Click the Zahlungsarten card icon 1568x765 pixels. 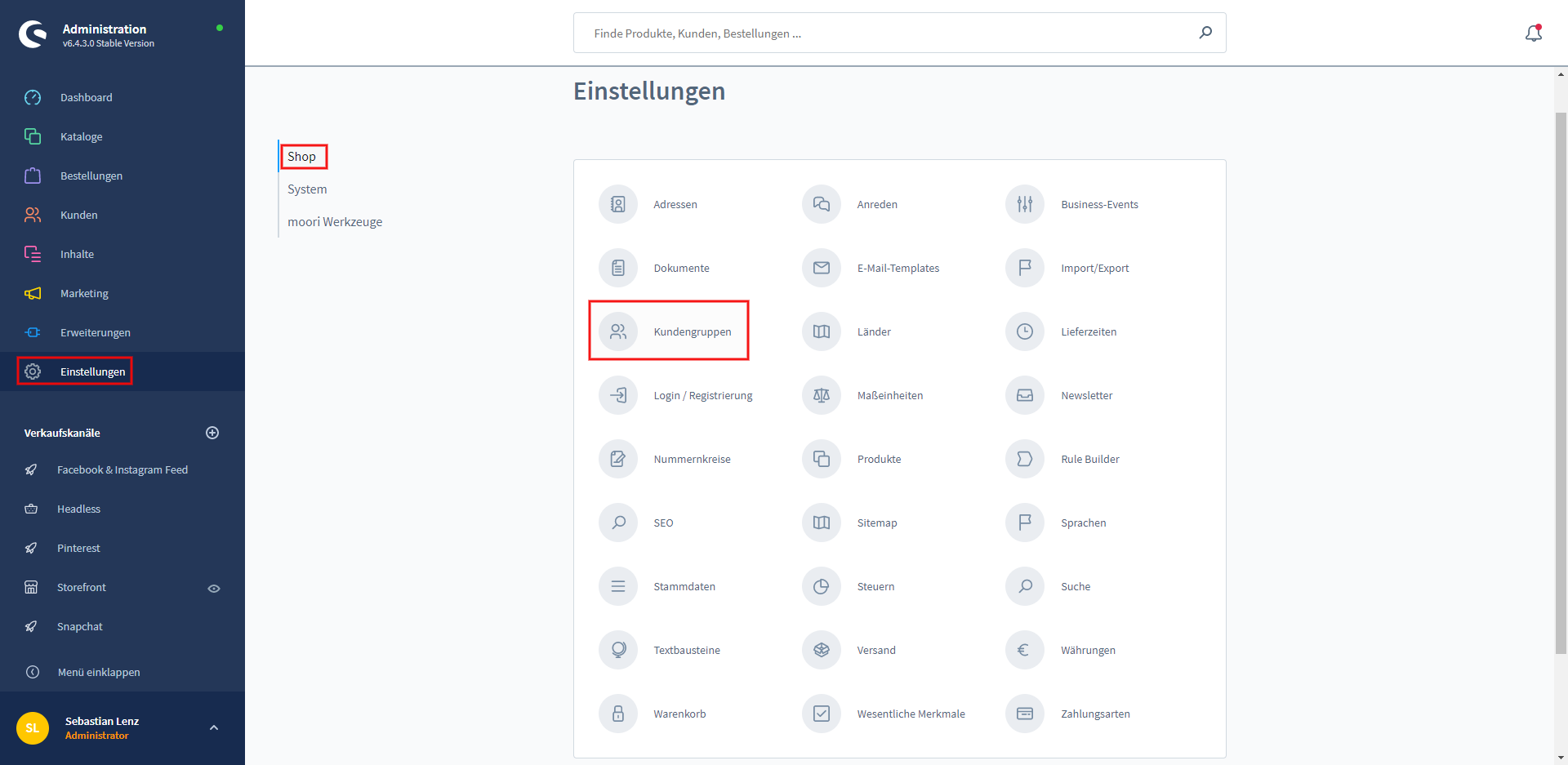point(1025,714)
